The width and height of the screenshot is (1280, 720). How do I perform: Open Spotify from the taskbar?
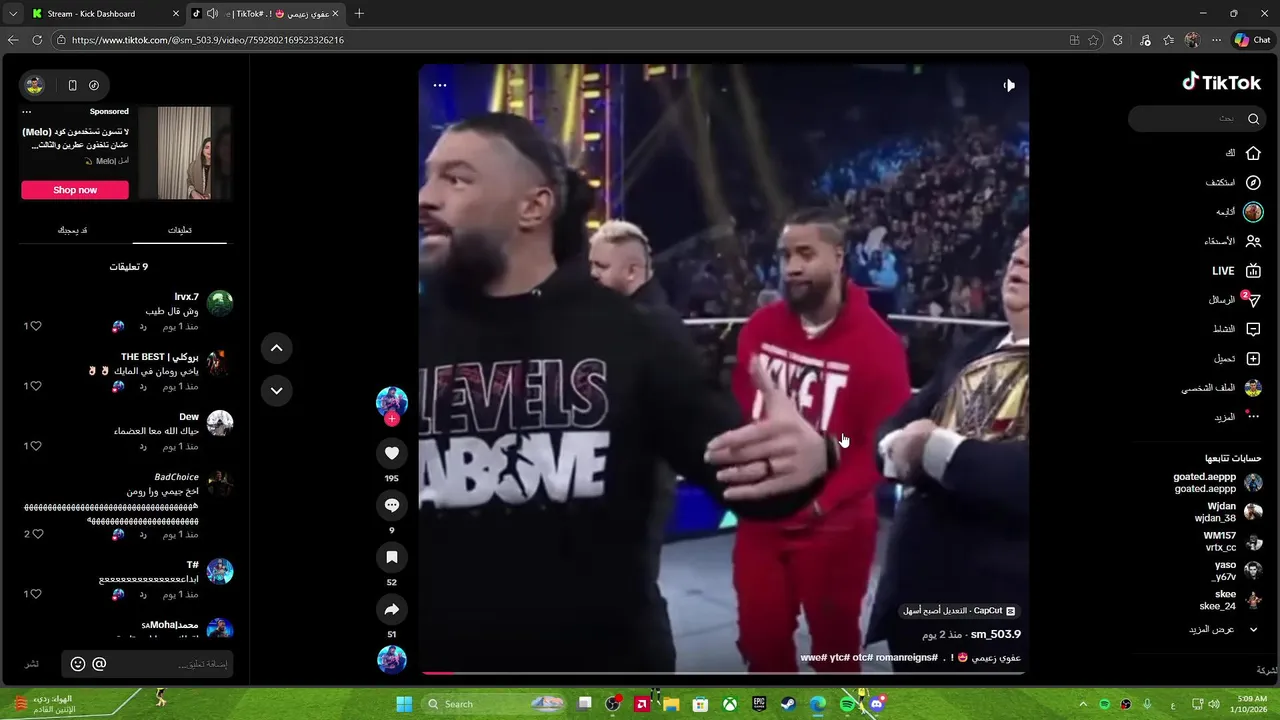(x=847, y=704)
